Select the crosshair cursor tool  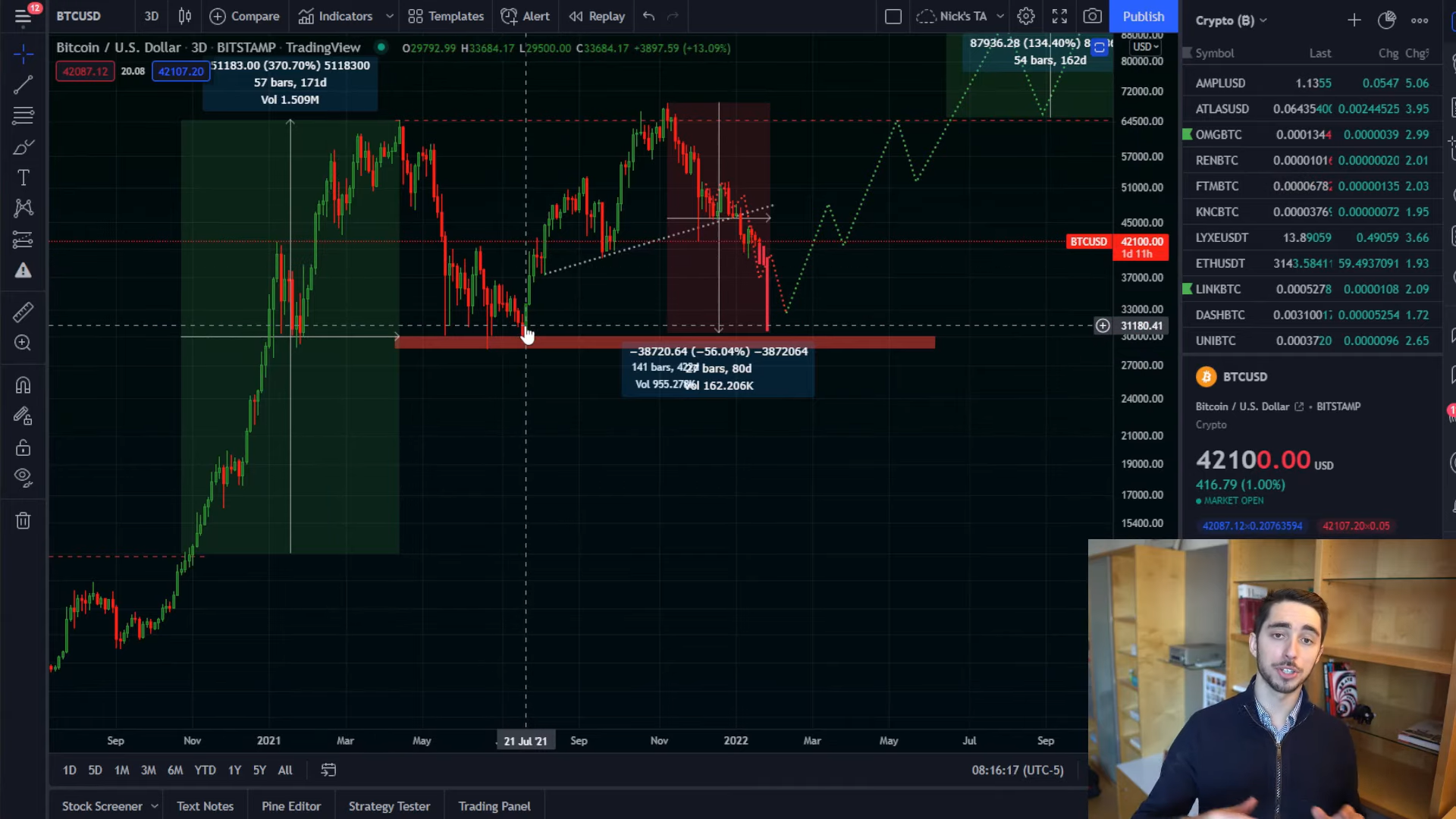[x=24, y=55]
